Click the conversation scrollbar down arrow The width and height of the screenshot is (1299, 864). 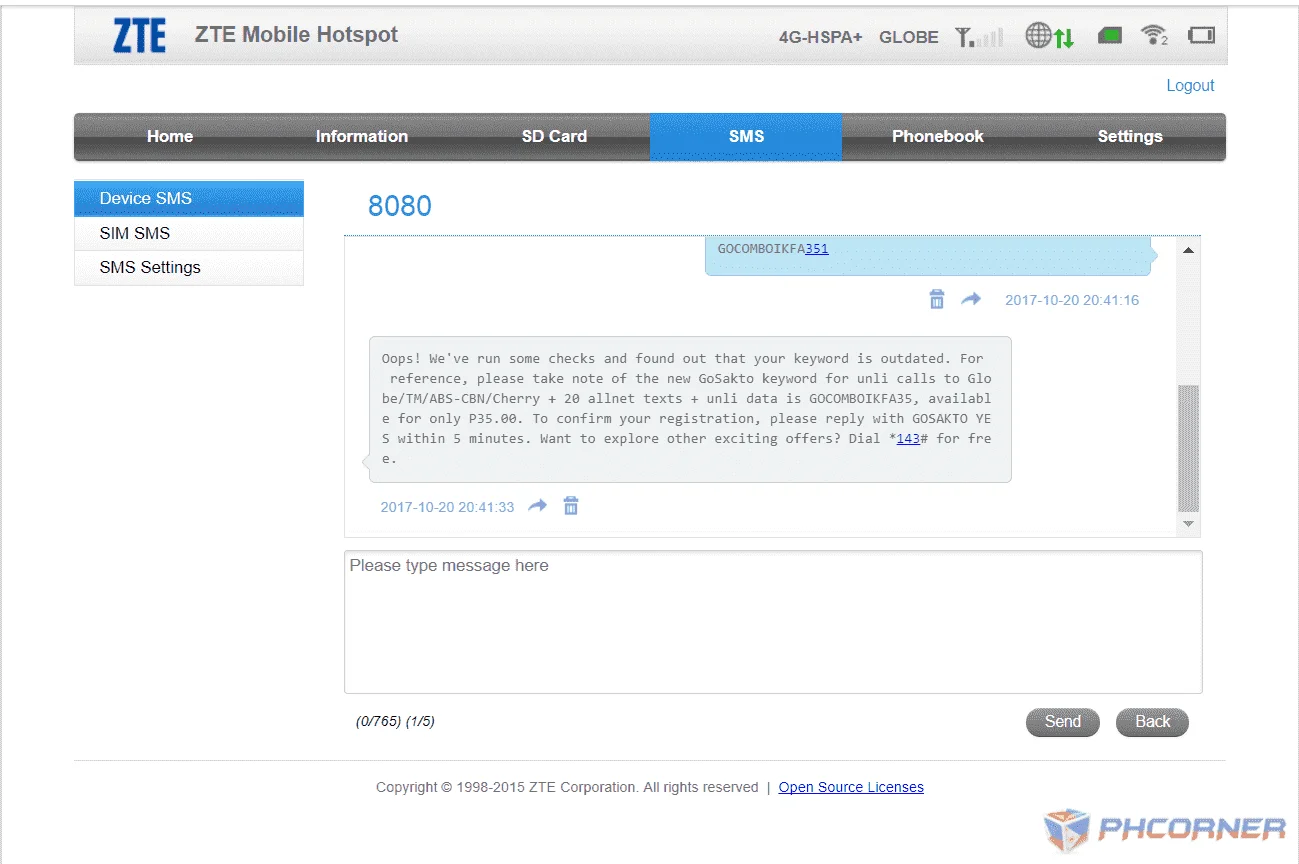[x=1188, y=523]
